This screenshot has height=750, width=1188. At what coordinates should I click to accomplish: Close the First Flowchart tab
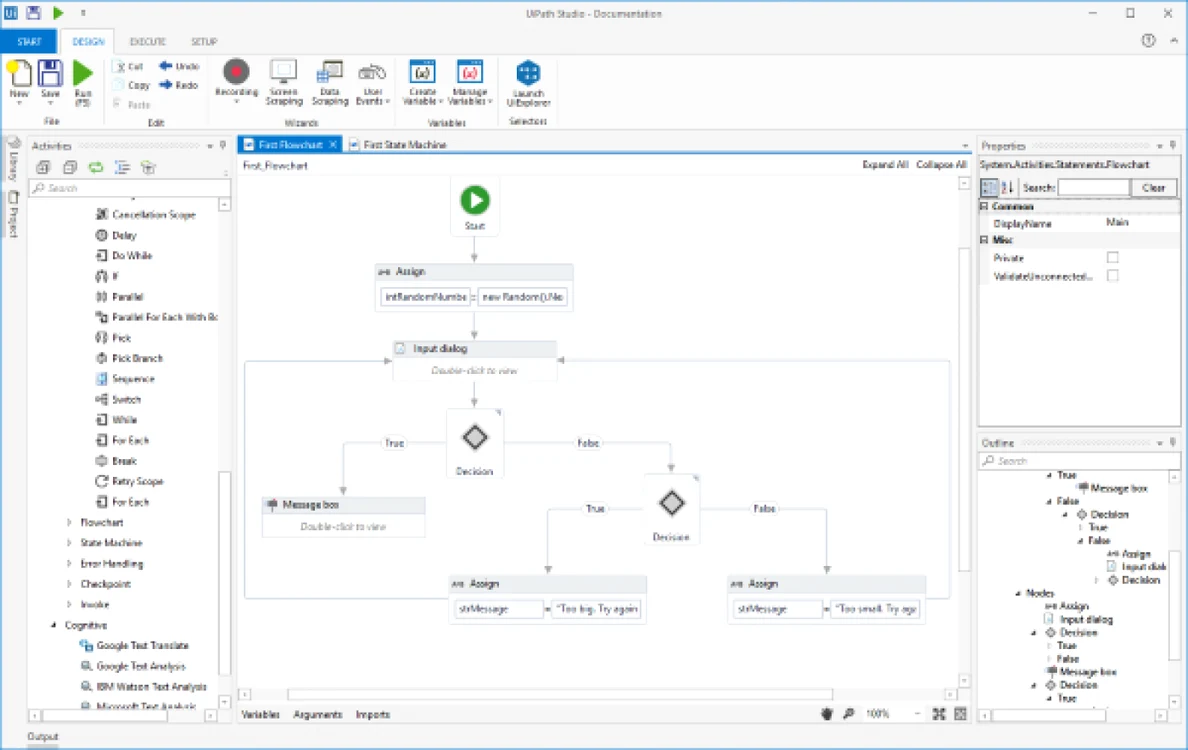[333, 145]
